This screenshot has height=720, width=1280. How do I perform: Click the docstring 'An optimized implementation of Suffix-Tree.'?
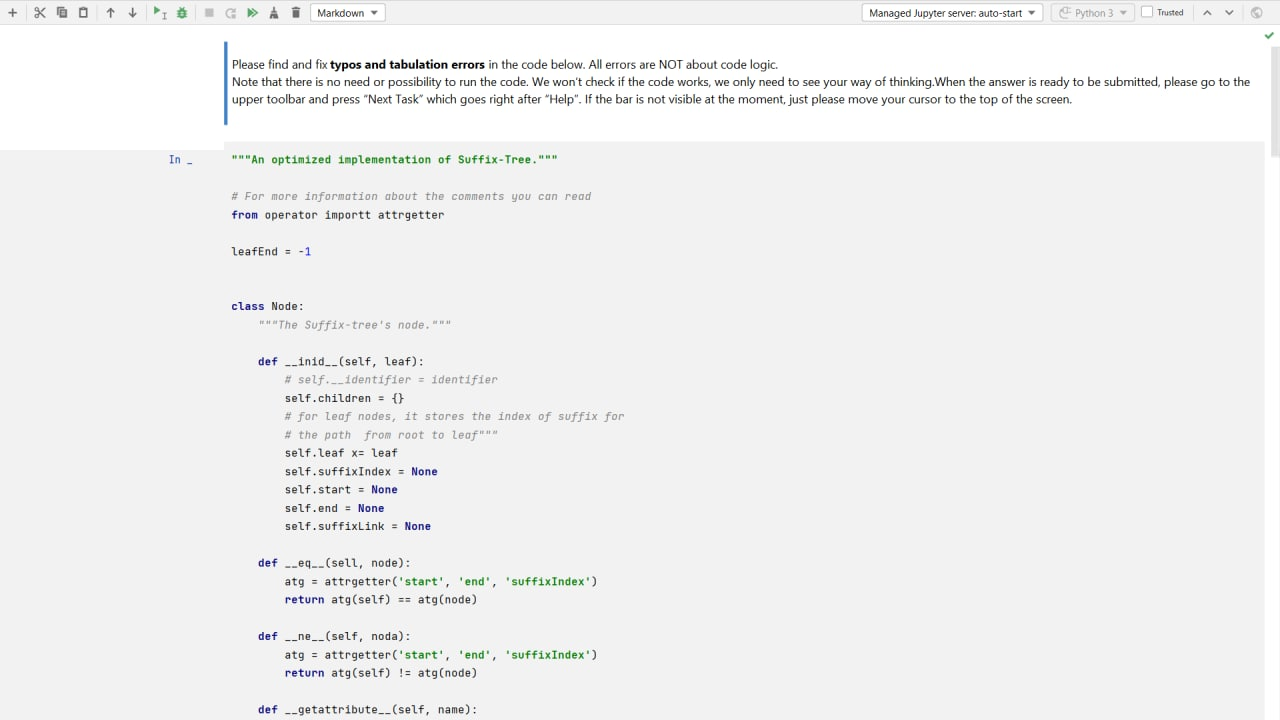[x=394, y=160]
